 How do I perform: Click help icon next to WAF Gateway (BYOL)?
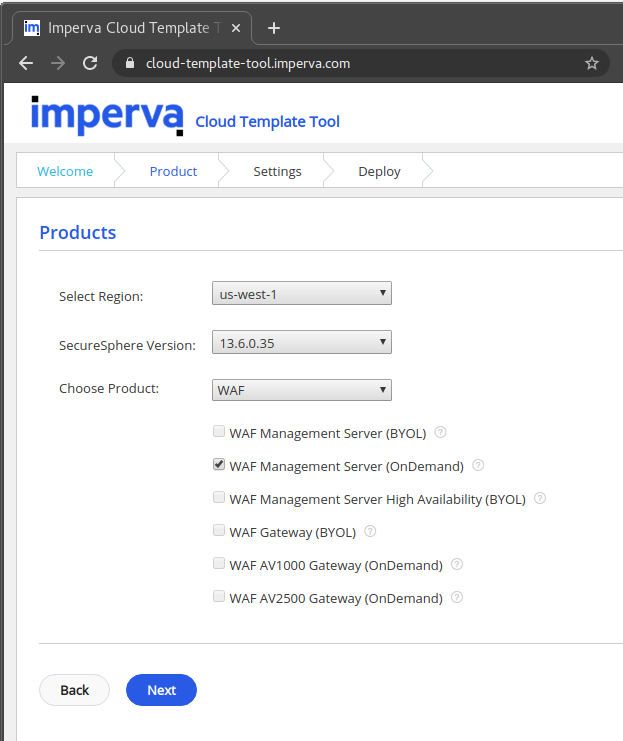click(370, 531)
